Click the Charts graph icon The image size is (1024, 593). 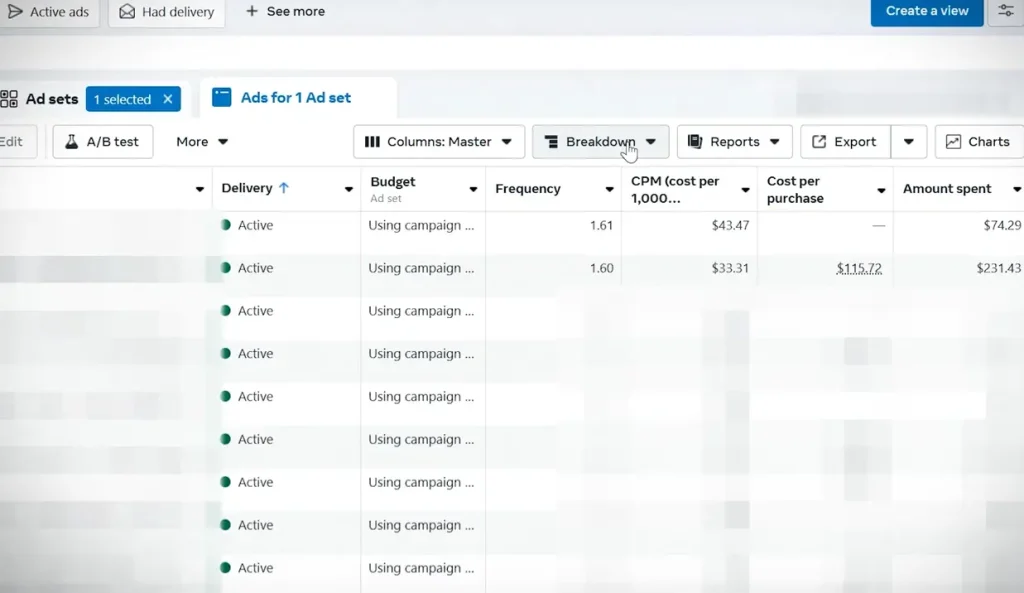(x=953, y=142)
